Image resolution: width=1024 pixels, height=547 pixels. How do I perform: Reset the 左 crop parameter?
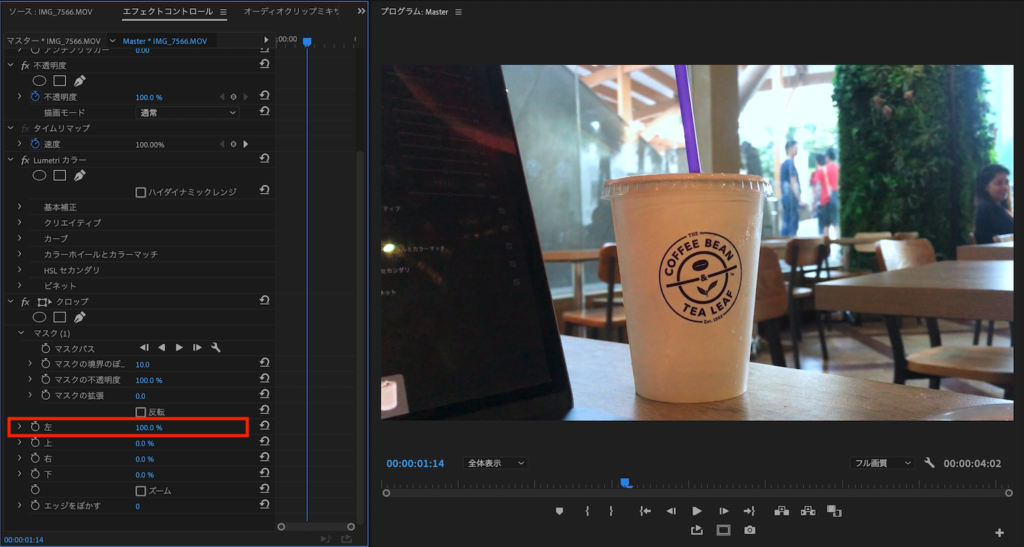click(x=264, y=427)
